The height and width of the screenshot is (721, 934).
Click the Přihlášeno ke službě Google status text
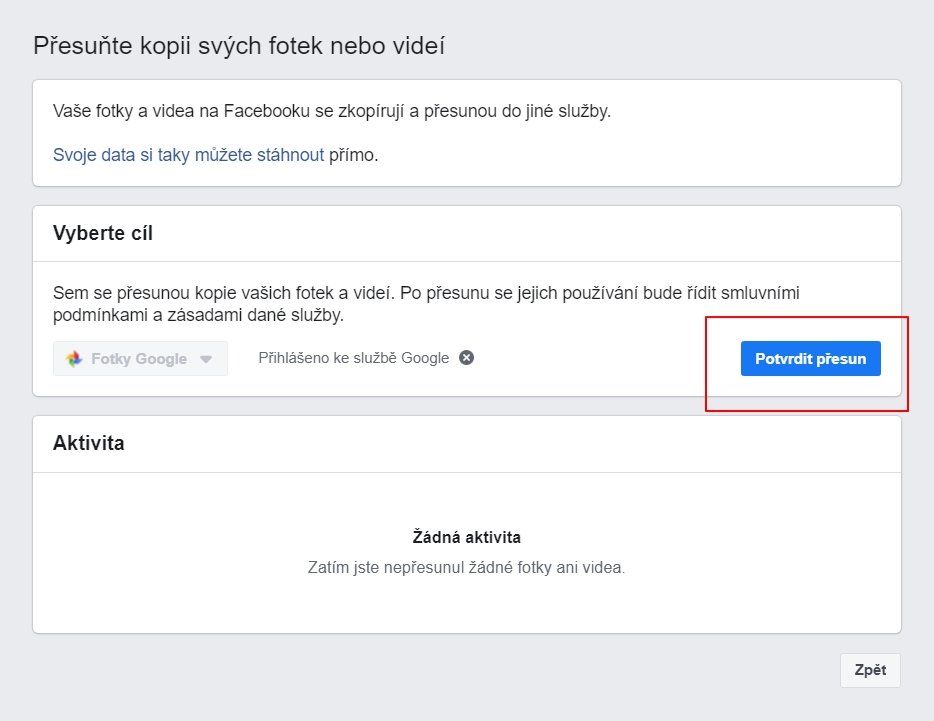click(353, 358)
